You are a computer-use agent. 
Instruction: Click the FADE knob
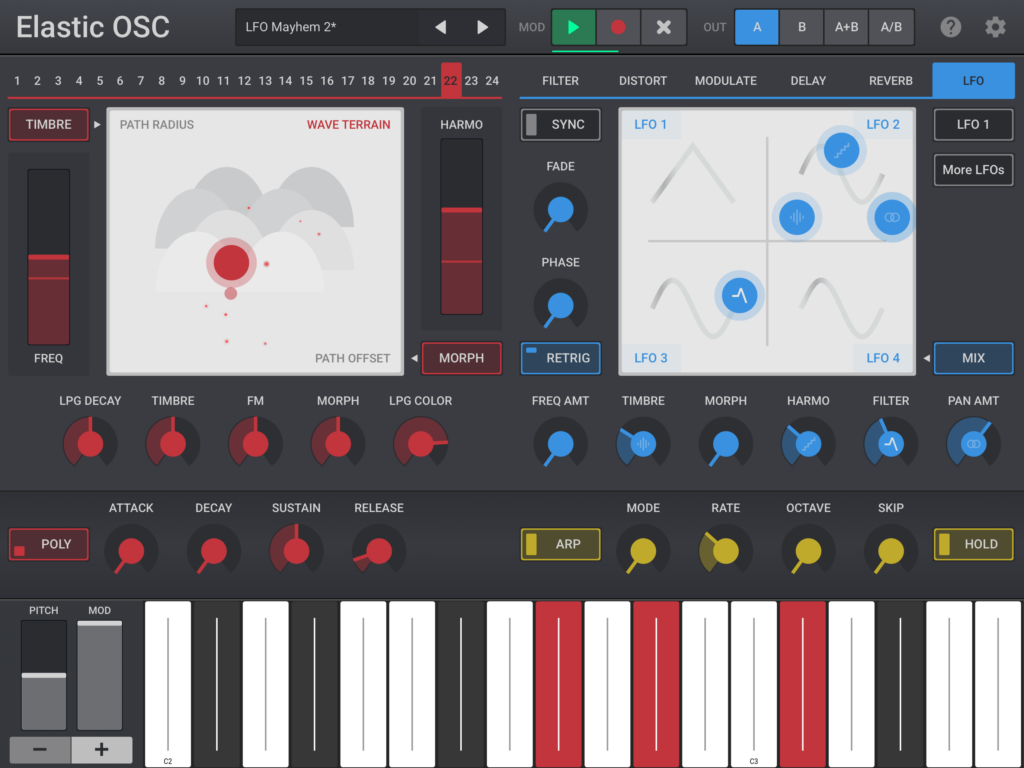pyautogui.click(x=560, y=210)
